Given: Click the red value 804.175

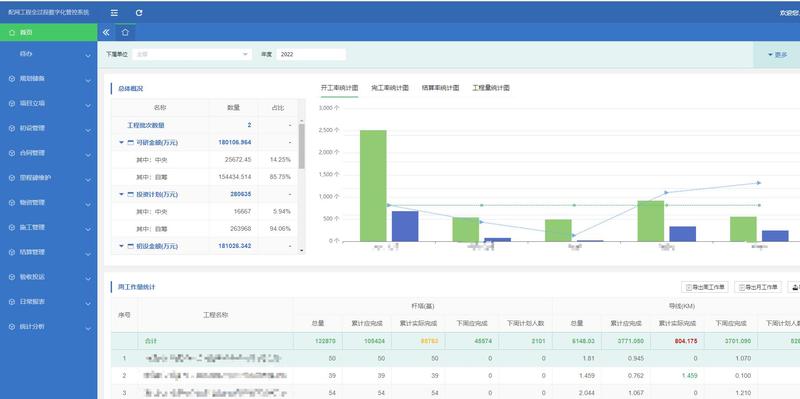Looking at the screenshot, I should point(687,341).
